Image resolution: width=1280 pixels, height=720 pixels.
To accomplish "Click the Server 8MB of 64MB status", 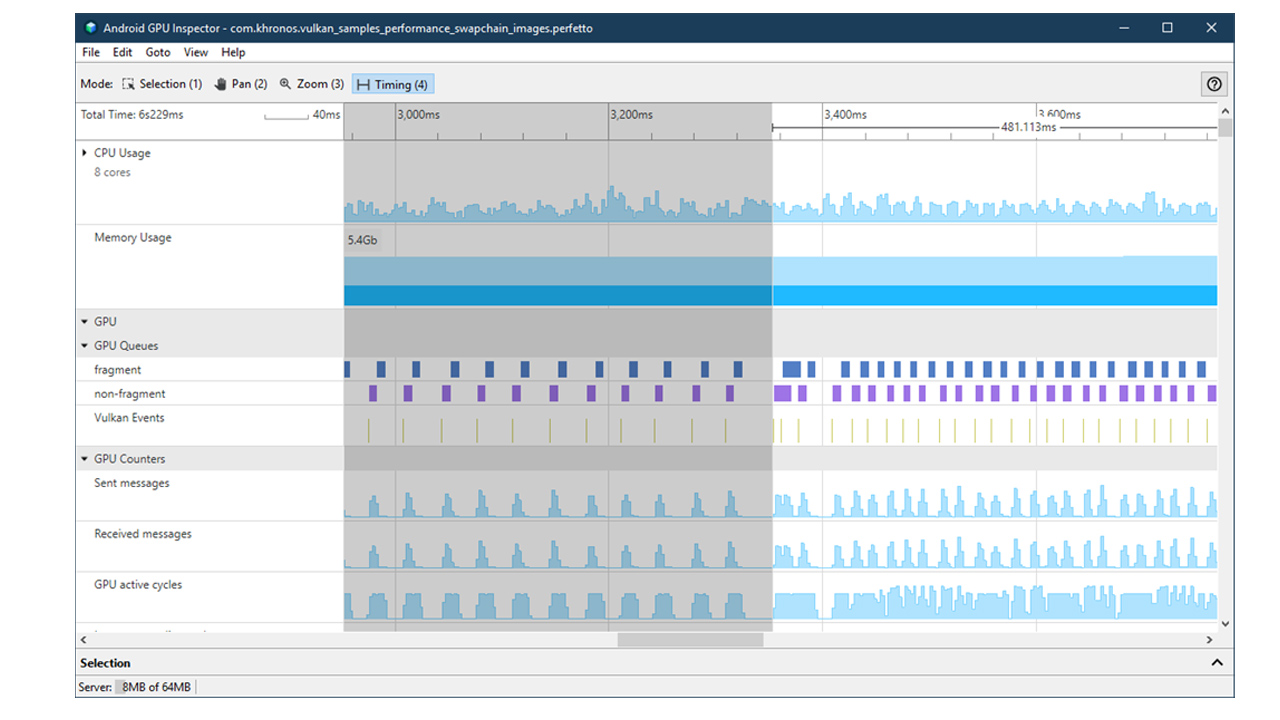I will coord(135,687).
